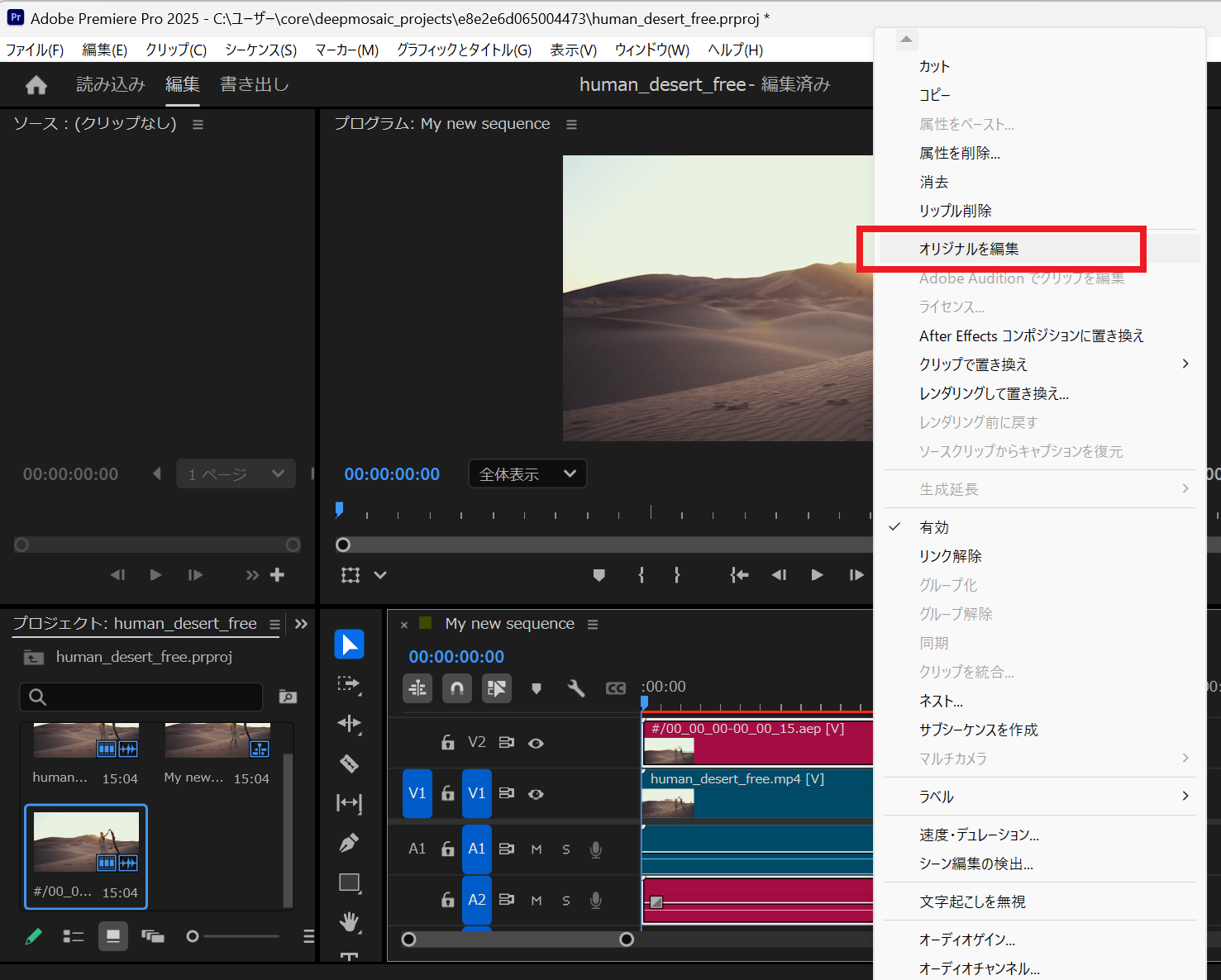This screenshot has height=980, width=1221.
Task: Toggle lock on V2 track
Action: point(447,742)
